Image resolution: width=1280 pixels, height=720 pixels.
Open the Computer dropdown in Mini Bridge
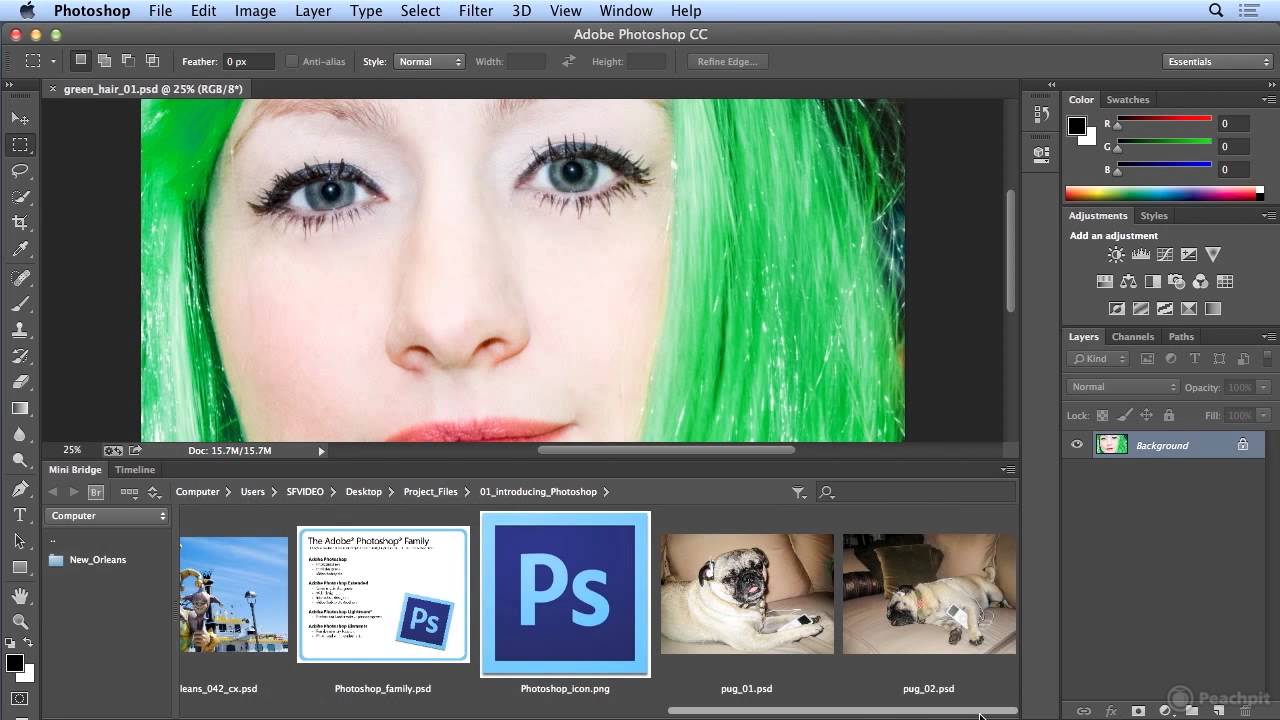click(x=107, y=516)
